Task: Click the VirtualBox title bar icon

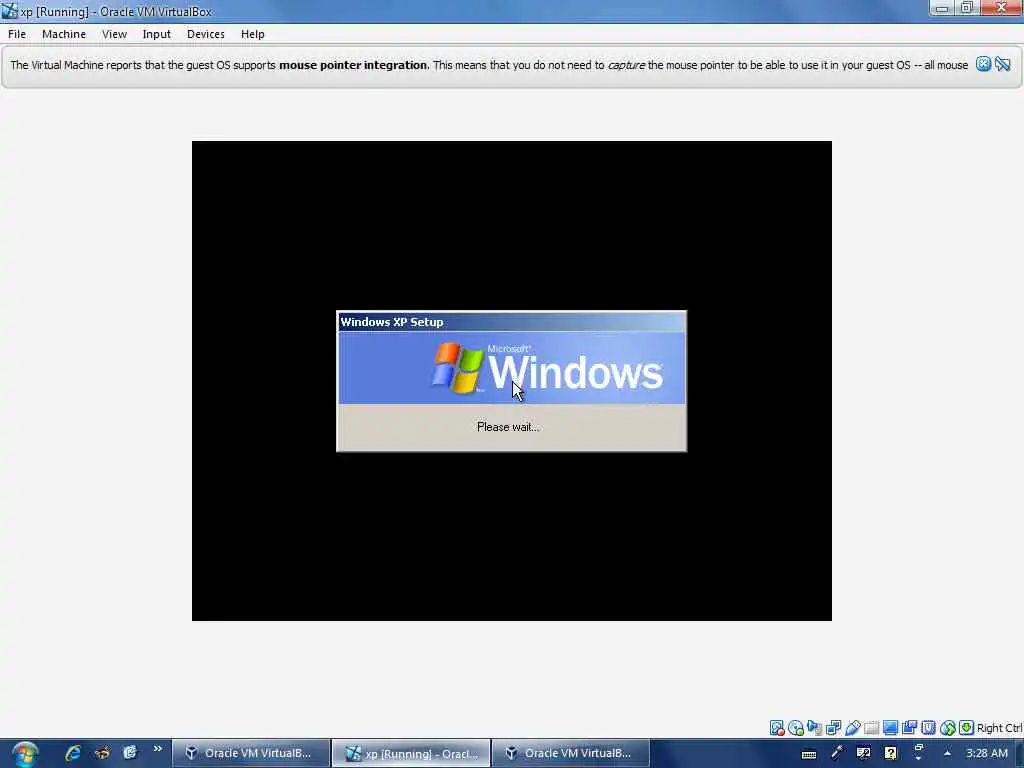Action: [10, 11]
